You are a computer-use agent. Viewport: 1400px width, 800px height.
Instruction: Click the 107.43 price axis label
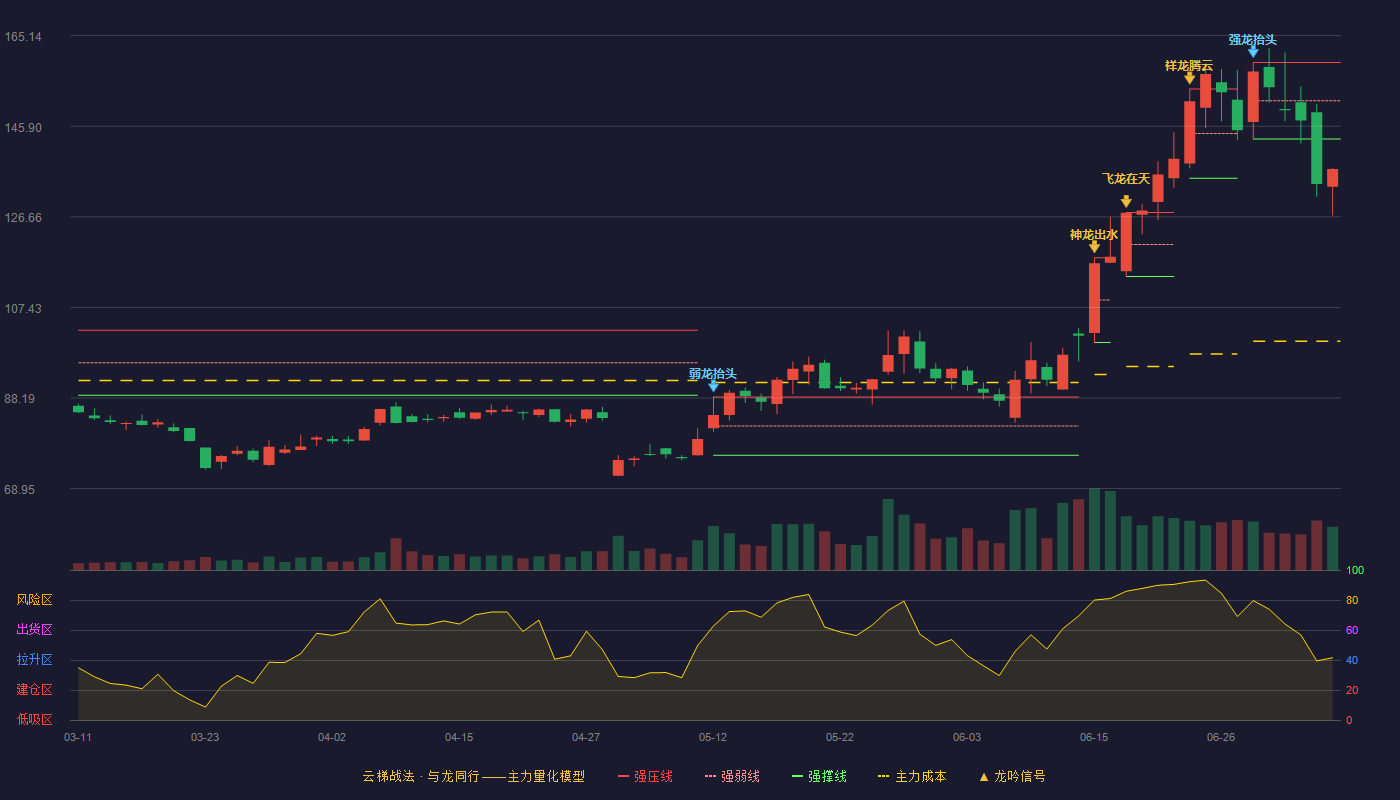(x=23, y=309)
